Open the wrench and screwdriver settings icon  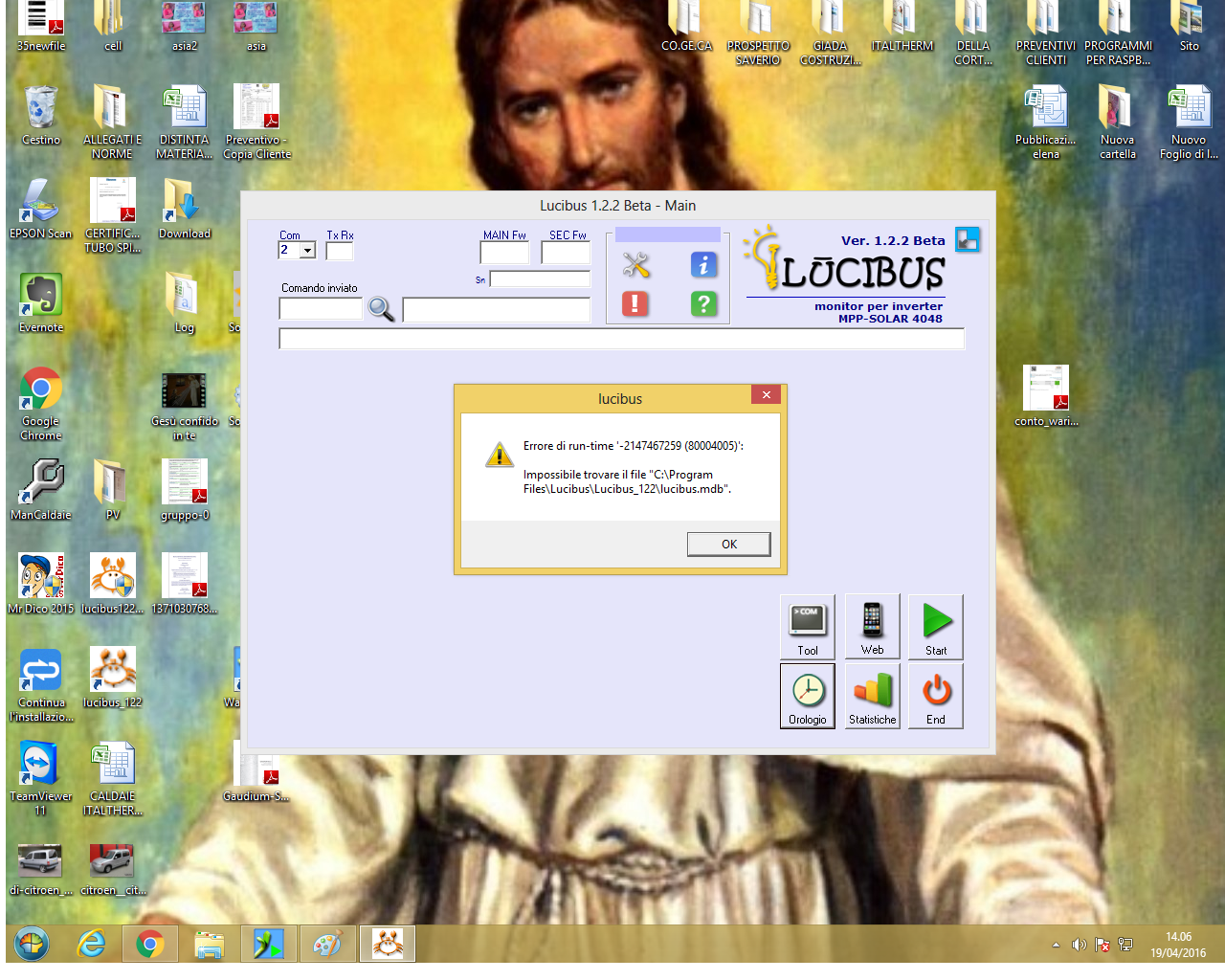tap(635, 264)
